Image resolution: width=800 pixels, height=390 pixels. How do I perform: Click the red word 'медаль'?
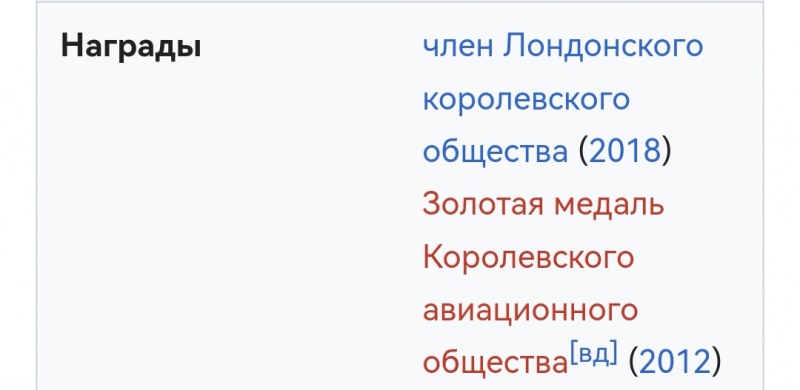tap(609, 205)
